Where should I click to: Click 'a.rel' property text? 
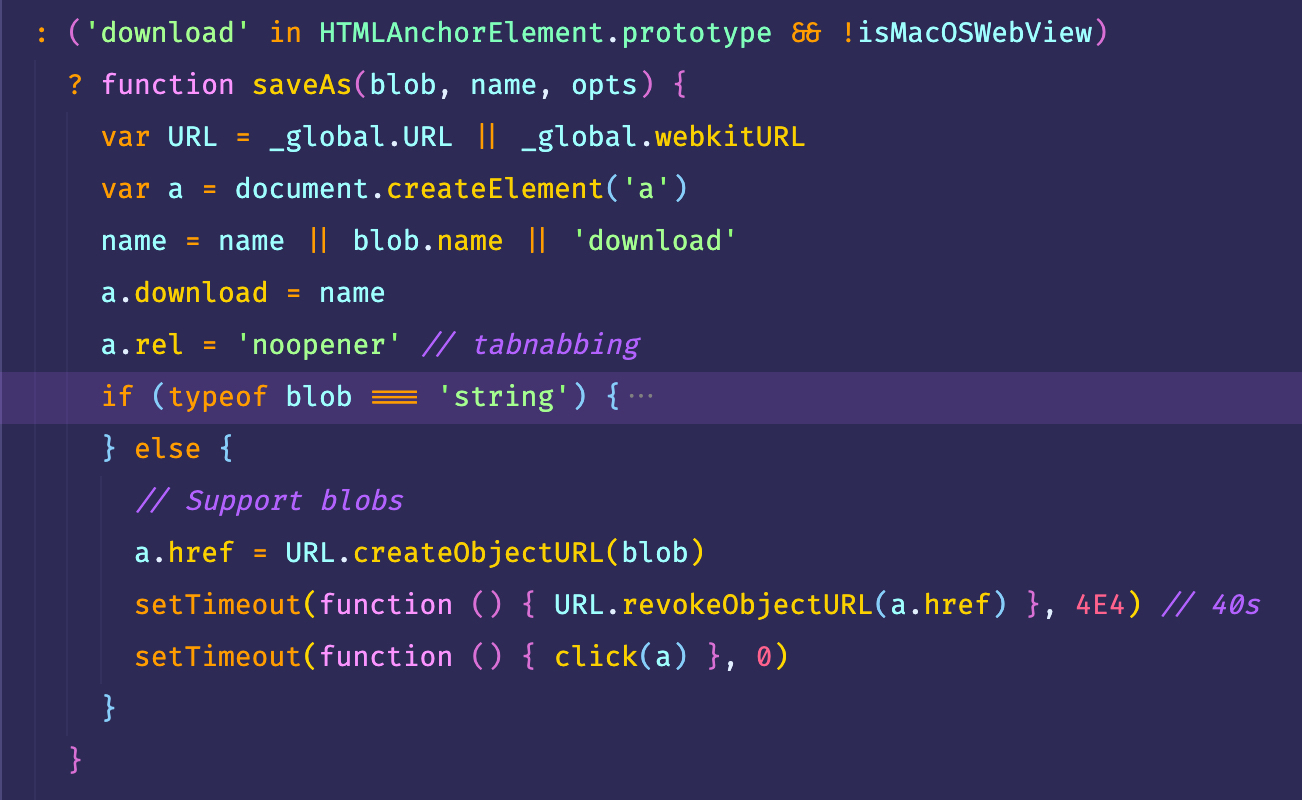[x=142, y=345]
